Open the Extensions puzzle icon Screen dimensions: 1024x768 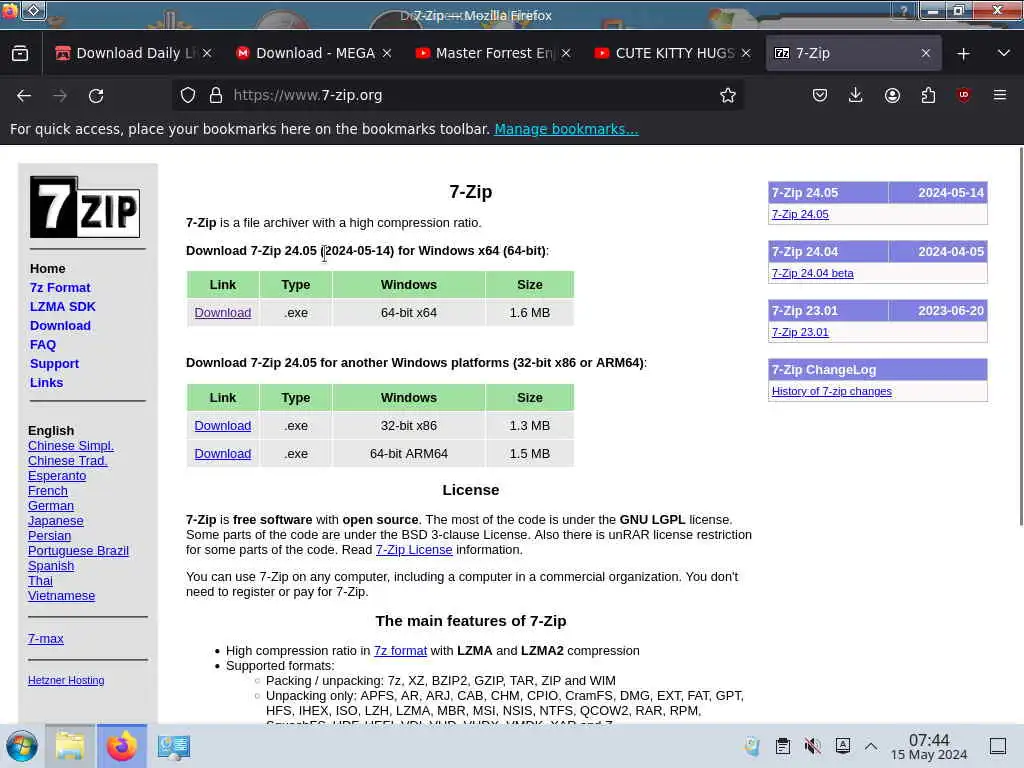tap(928, 95)
